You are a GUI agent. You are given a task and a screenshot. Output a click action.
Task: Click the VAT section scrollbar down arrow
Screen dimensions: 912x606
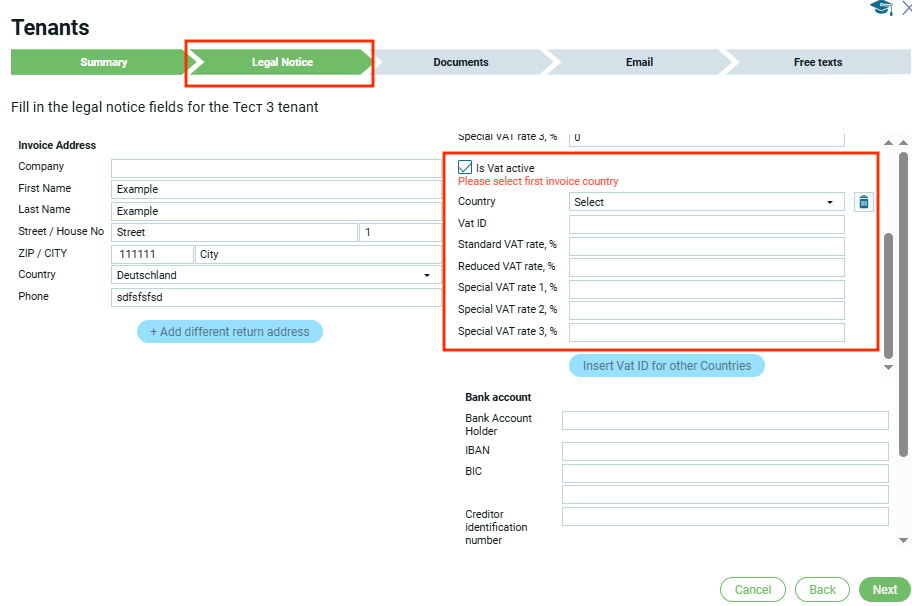(888, 367)
